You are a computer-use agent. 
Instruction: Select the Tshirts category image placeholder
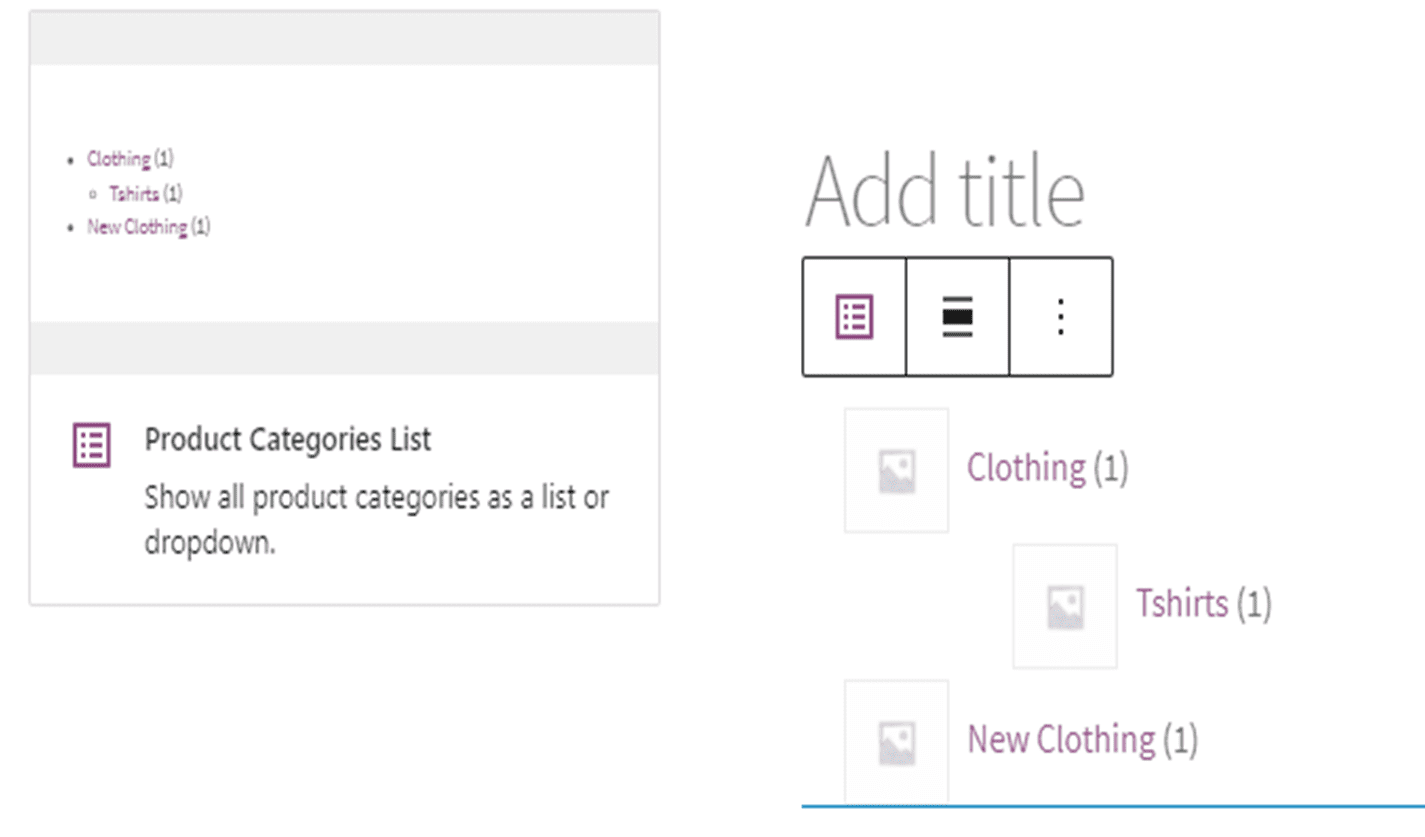click(x=1065, y=606)
